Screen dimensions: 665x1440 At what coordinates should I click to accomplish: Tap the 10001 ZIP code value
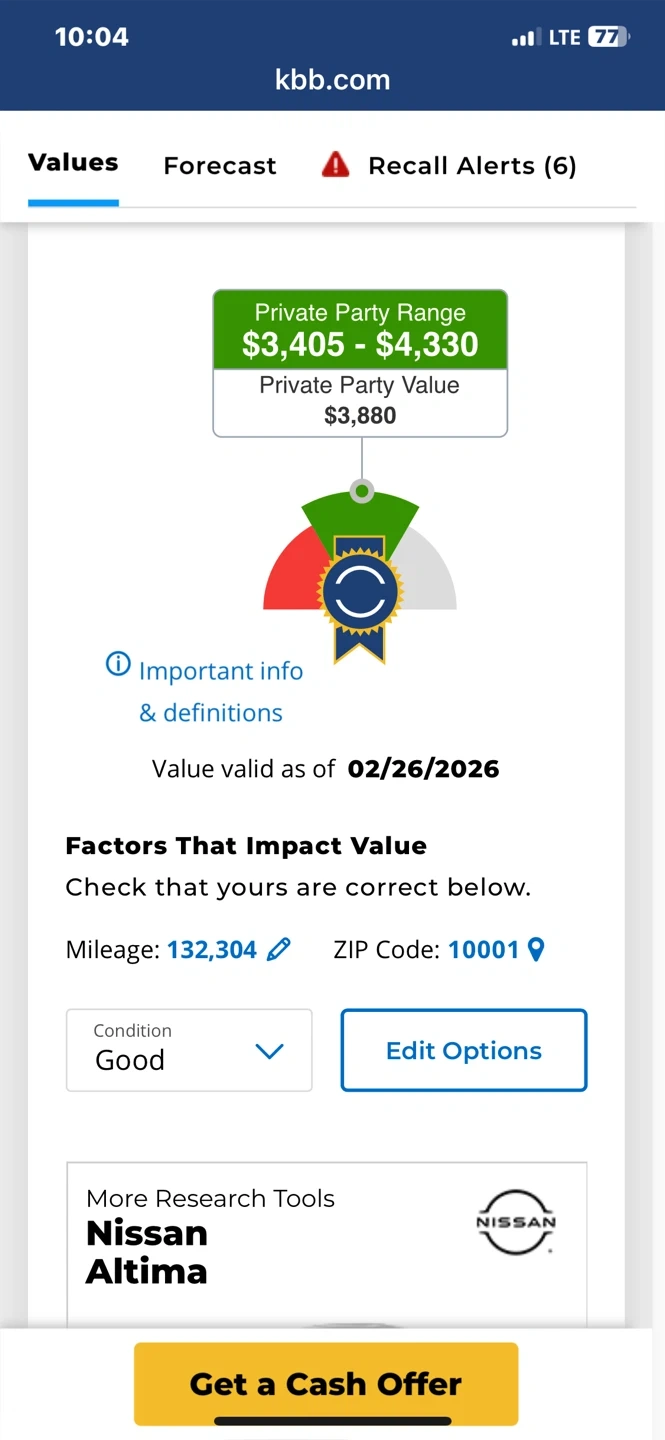click(483, 950)
